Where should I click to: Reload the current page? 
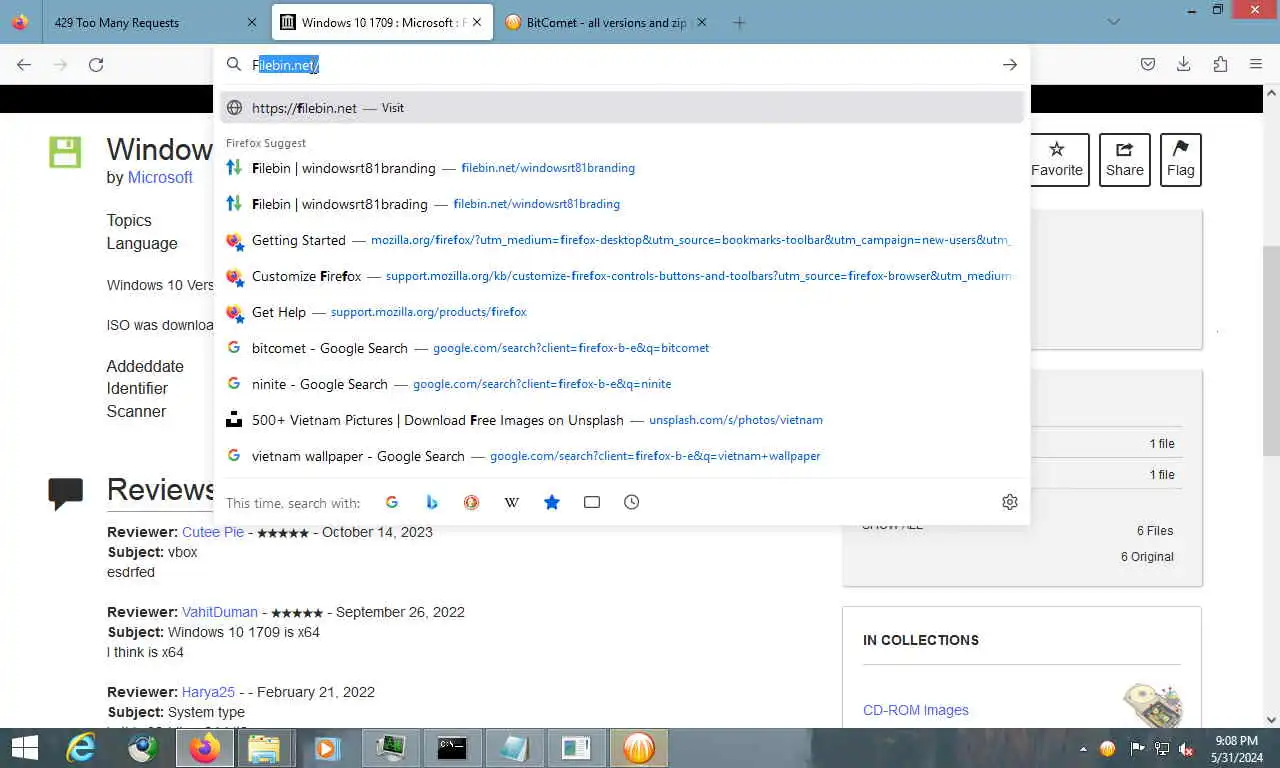96,64
